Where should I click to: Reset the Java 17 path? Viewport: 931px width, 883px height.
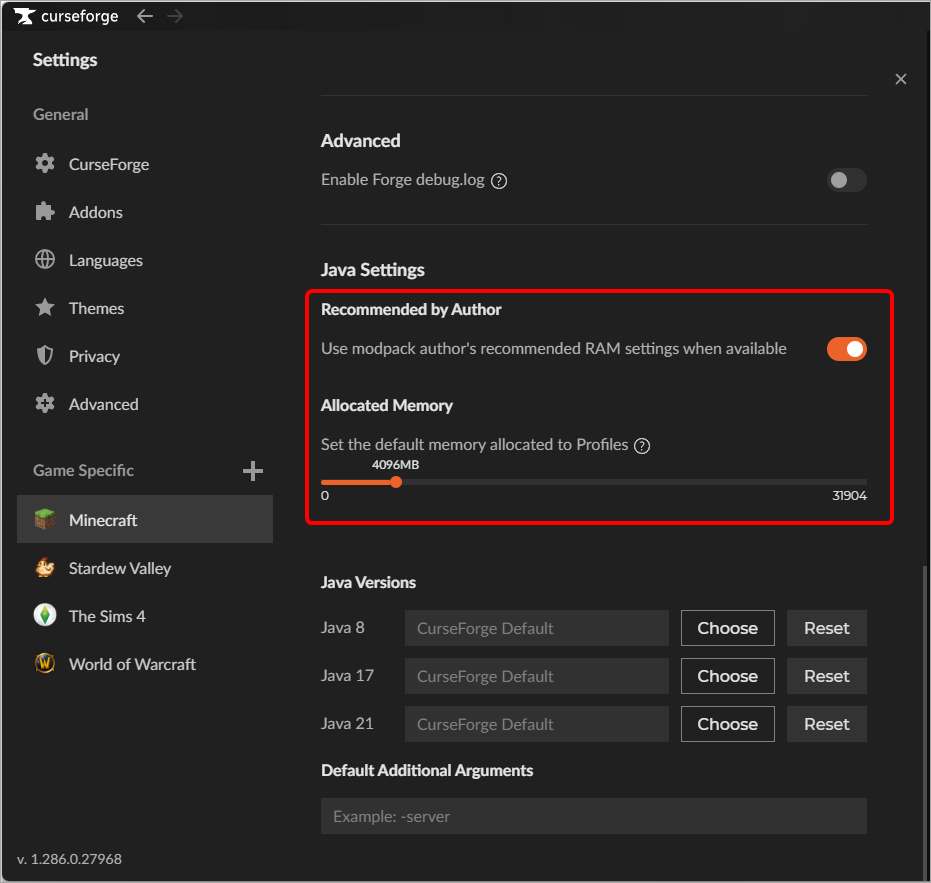pyautogui.click(x=826, y=676)
